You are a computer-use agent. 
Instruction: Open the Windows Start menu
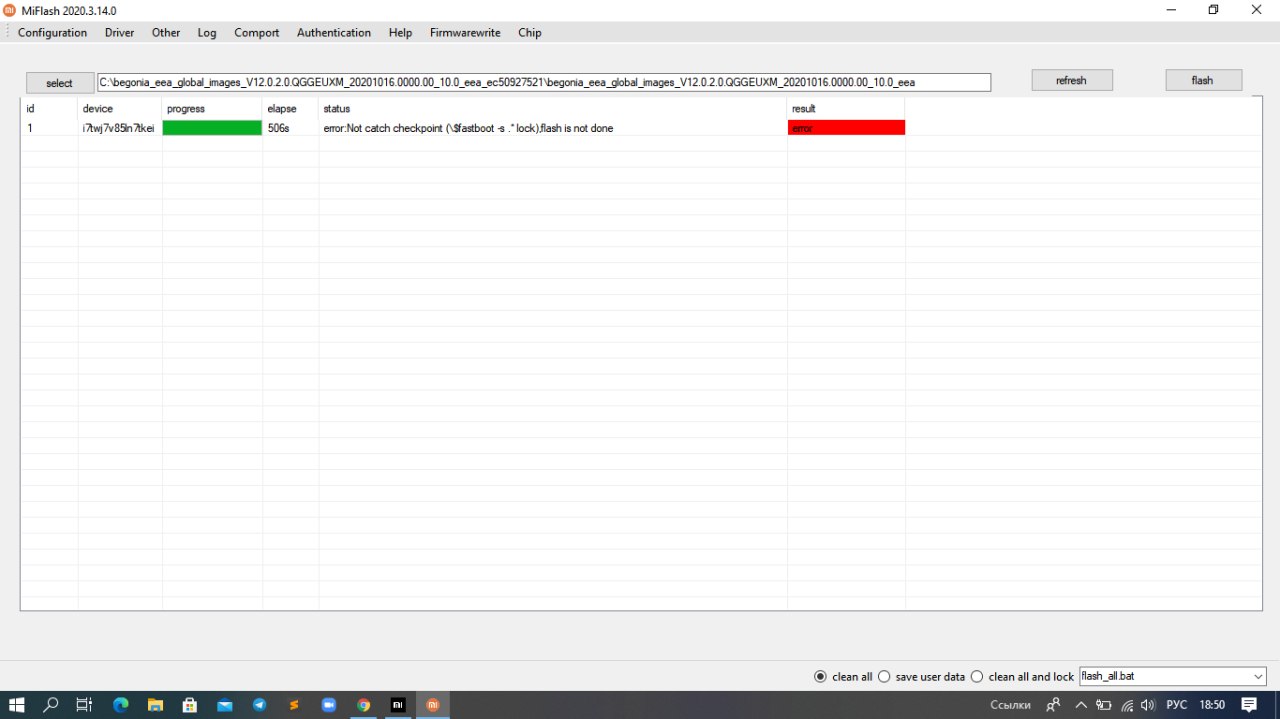tap(17, 704)
